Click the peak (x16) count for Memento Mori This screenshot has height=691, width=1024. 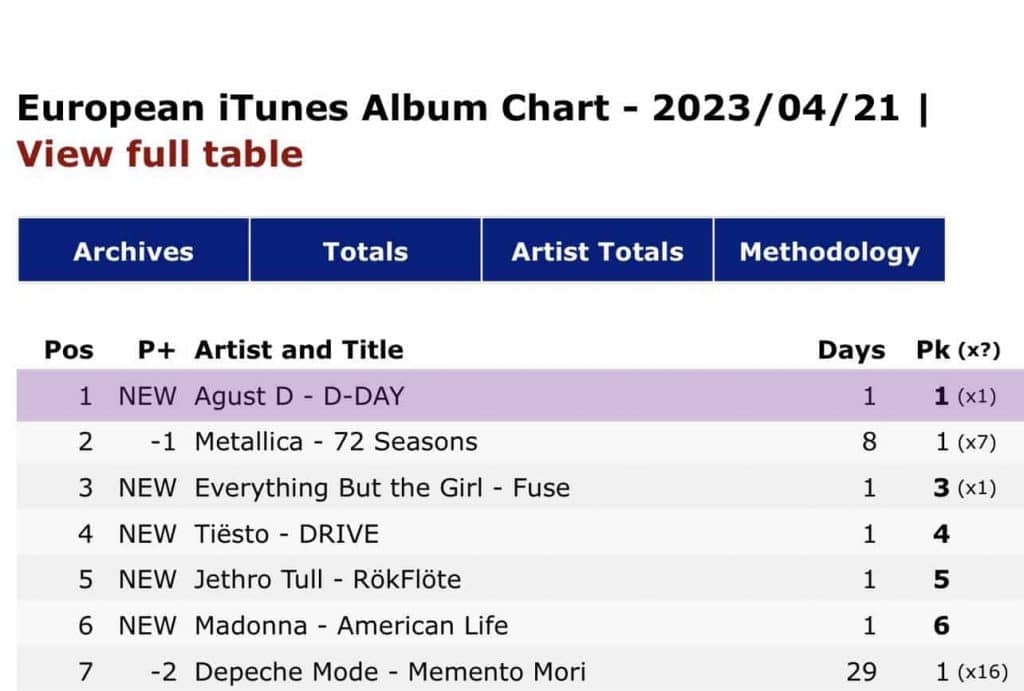pyautogui.click(x=982, y=673)
